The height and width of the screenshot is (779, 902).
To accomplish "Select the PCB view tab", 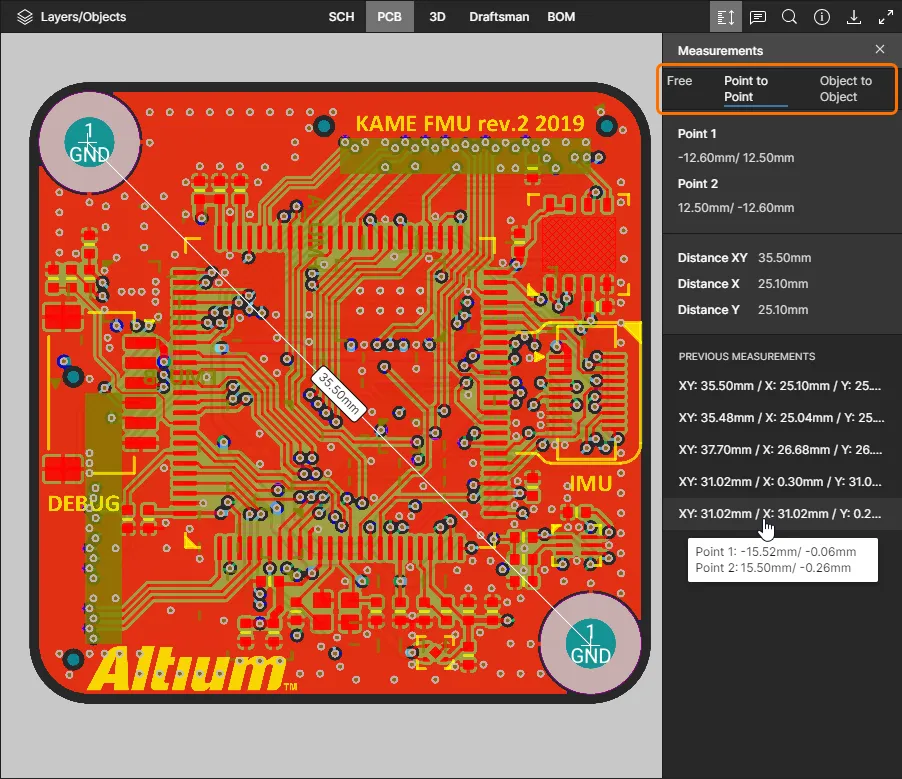I will pos(389,17).
